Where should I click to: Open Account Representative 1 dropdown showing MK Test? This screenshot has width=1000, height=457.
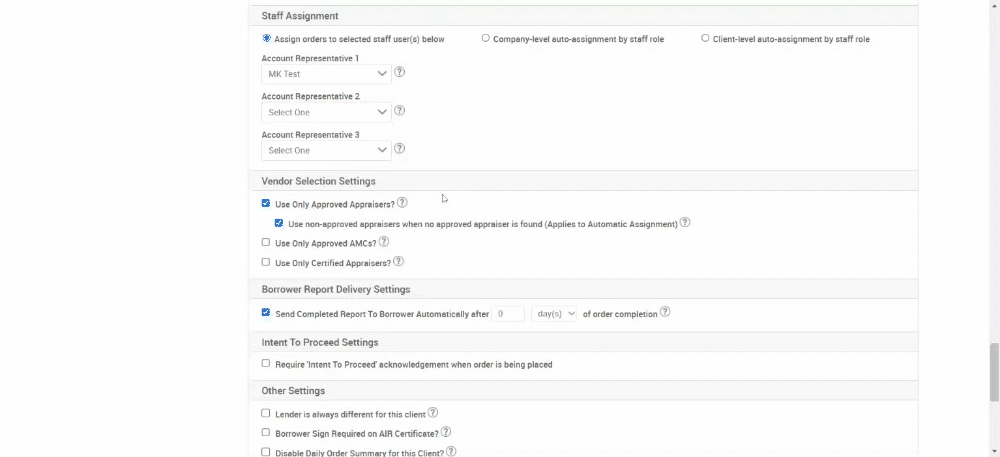(x=327, y=74)
